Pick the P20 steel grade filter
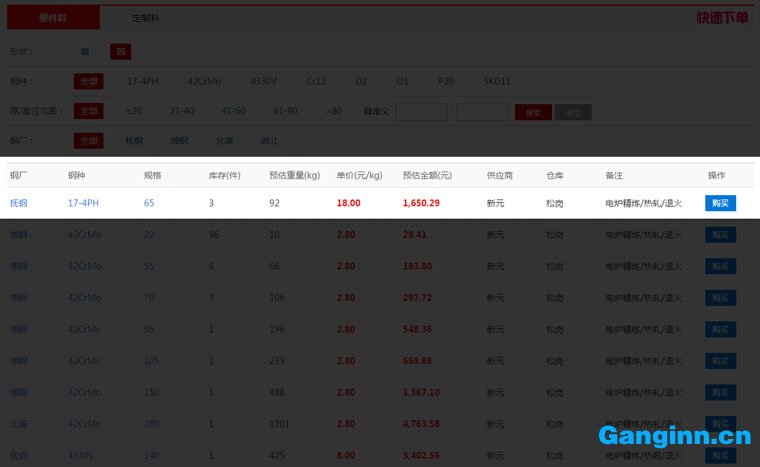The height and width of the screenshot is (467, 760). point(447,81)
